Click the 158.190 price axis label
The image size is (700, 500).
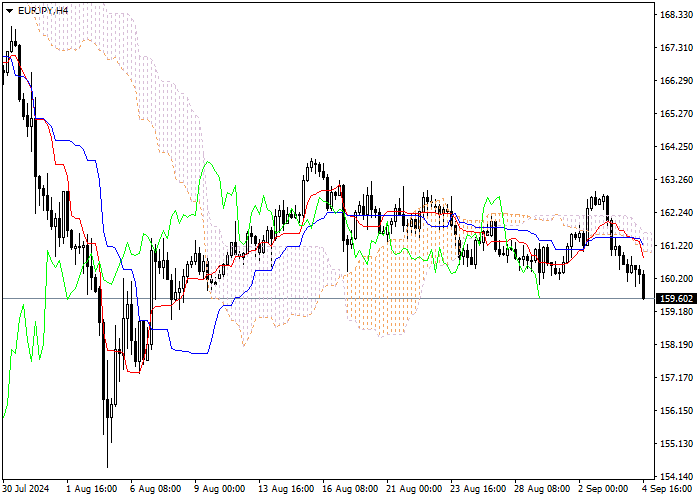pos(676,345)
